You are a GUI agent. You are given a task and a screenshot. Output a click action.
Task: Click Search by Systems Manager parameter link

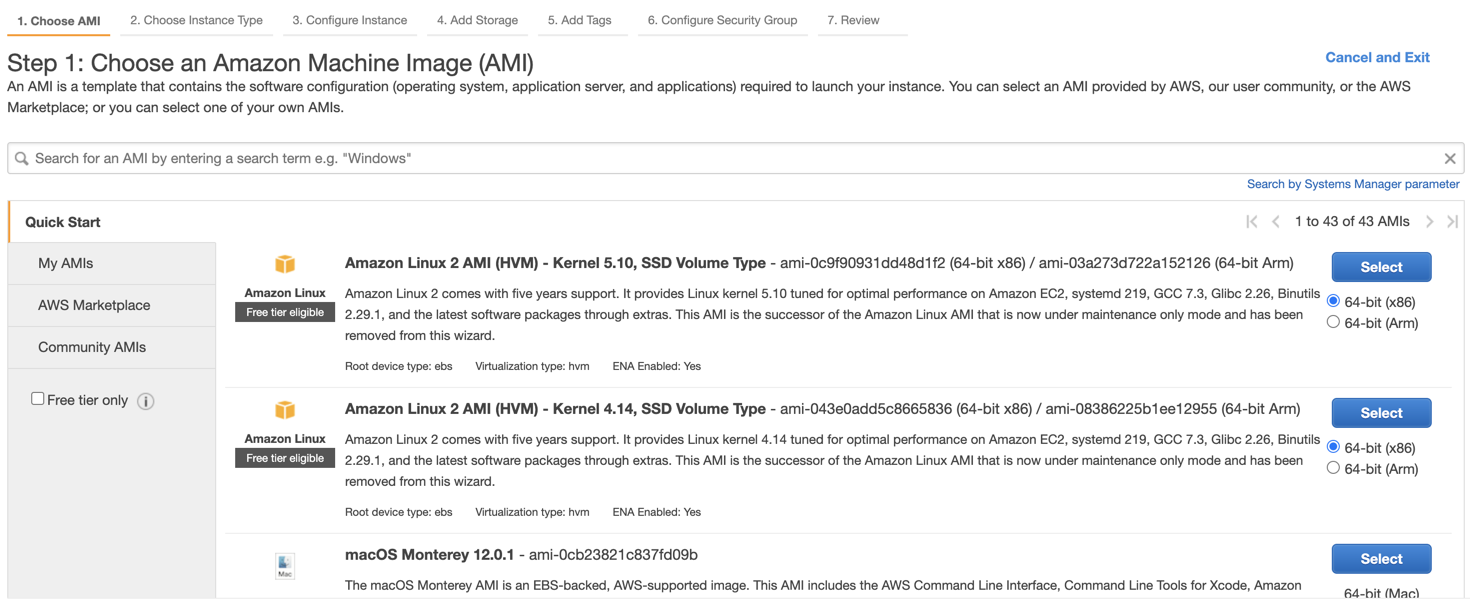click(1353, 184)
